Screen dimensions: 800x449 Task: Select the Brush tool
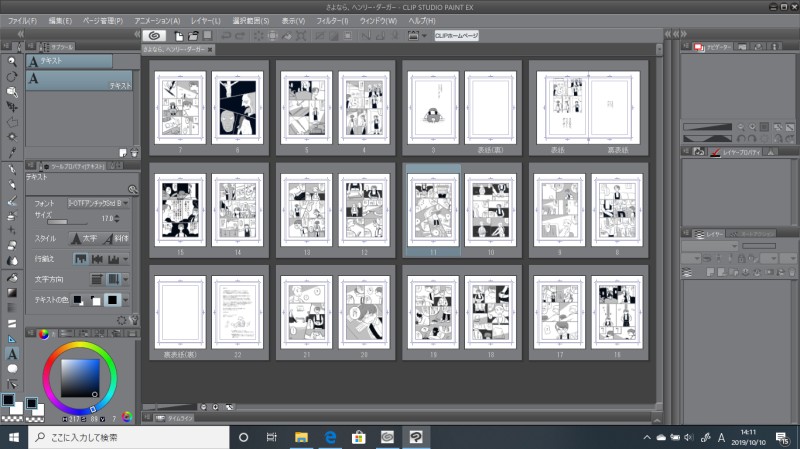(12, 201)
